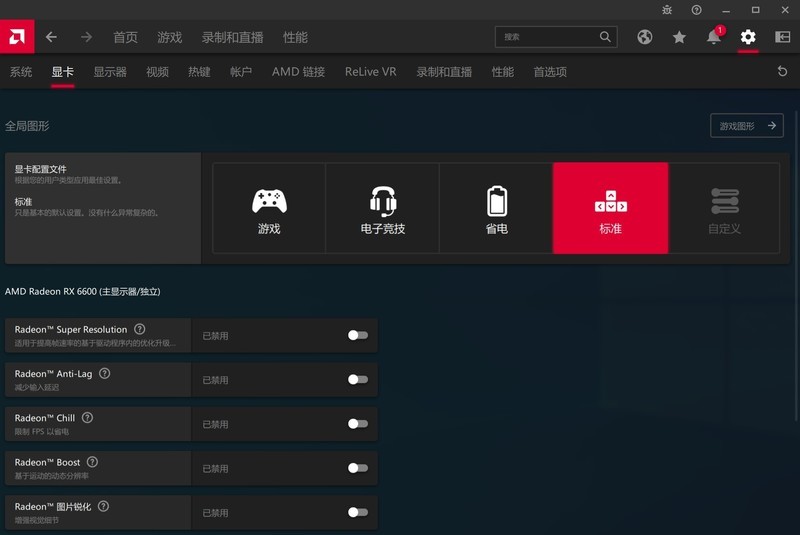Click the AMD Radeon RX 6600 label

point(83,291)
